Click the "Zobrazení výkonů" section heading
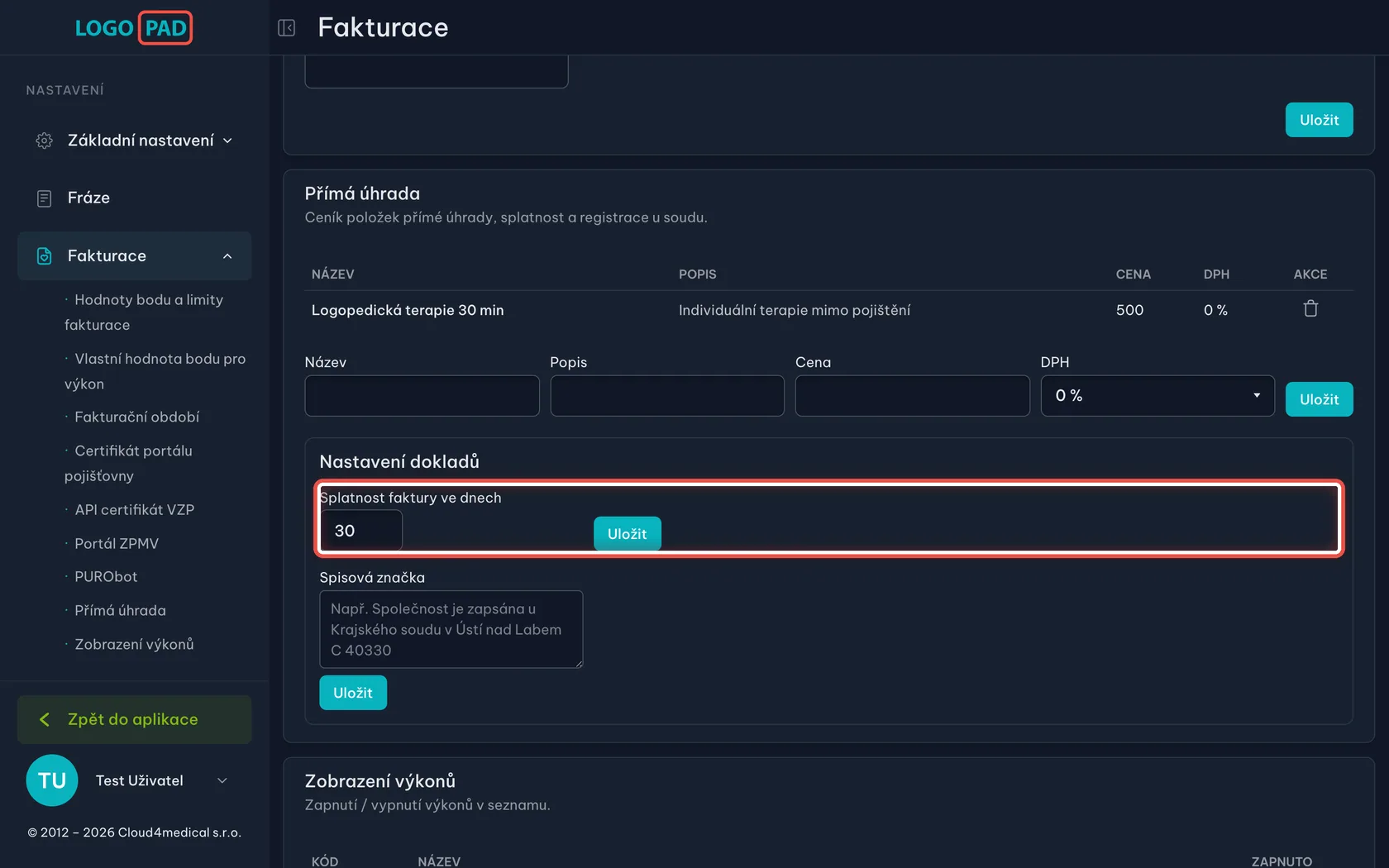This screenshot has width=1389, height=868. pyautogui.click(x=380, y=781)
